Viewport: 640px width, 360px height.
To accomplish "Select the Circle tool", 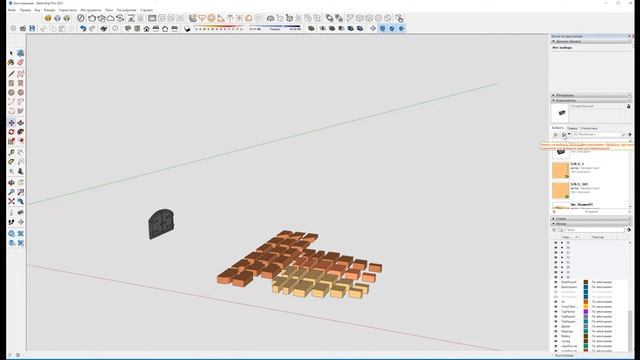I will 11,93.
